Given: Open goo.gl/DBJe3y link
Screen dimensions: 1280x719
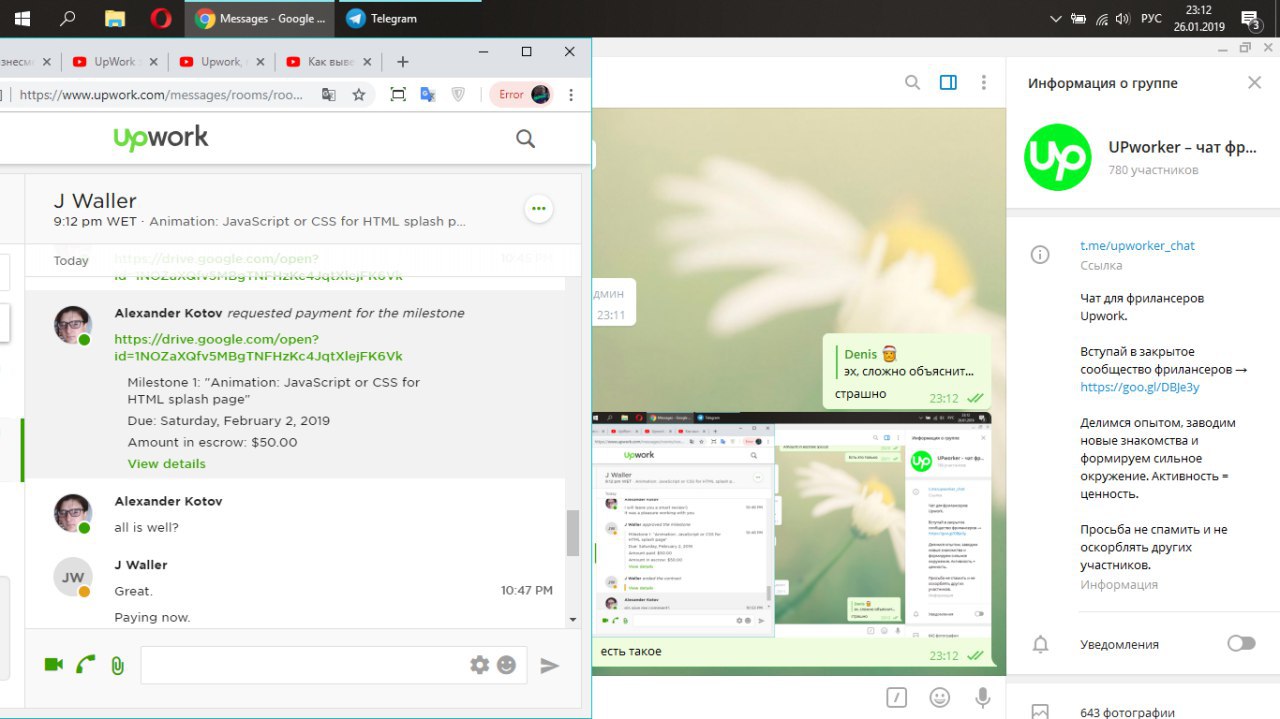Looking at the screenshot, I should pos(1140,388).
